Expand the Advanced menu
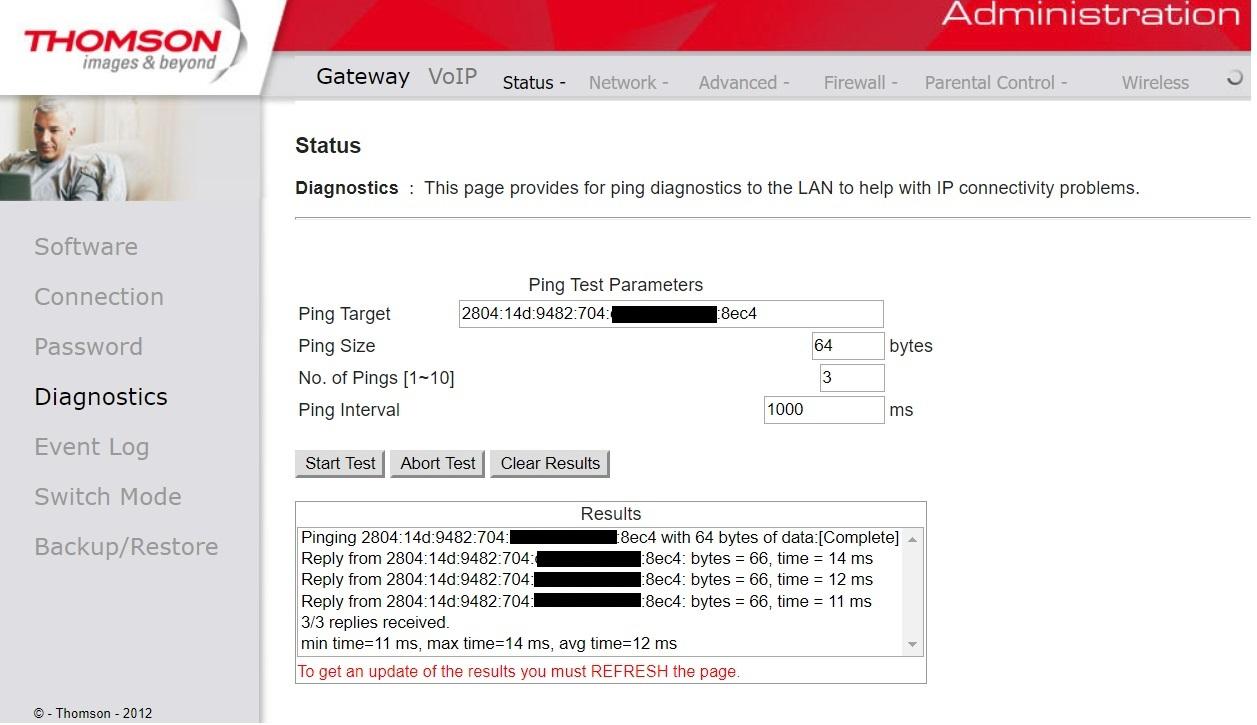 (744, 83)
